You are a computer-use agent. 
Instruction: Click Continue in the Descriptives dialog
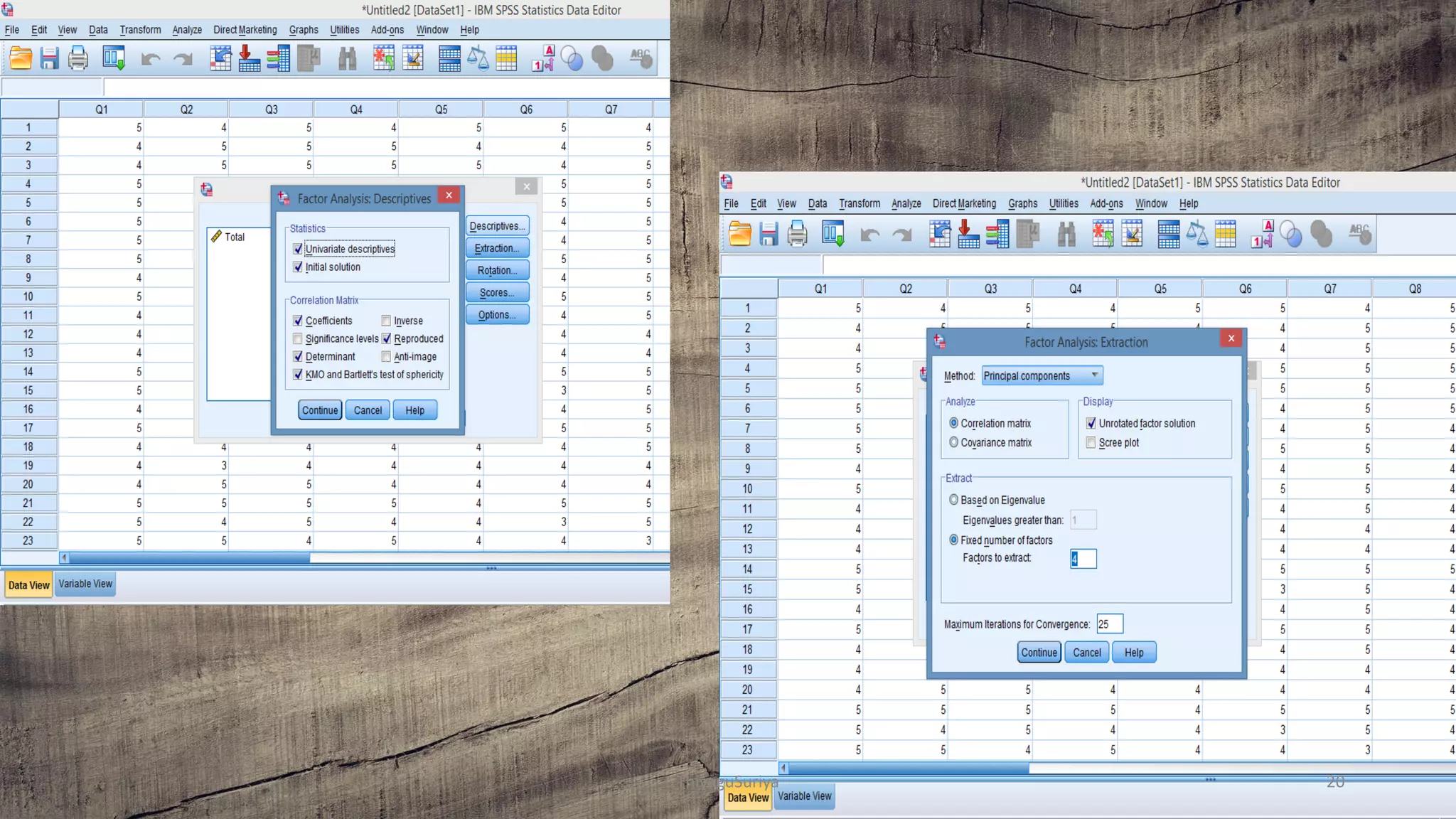[320, 410]
